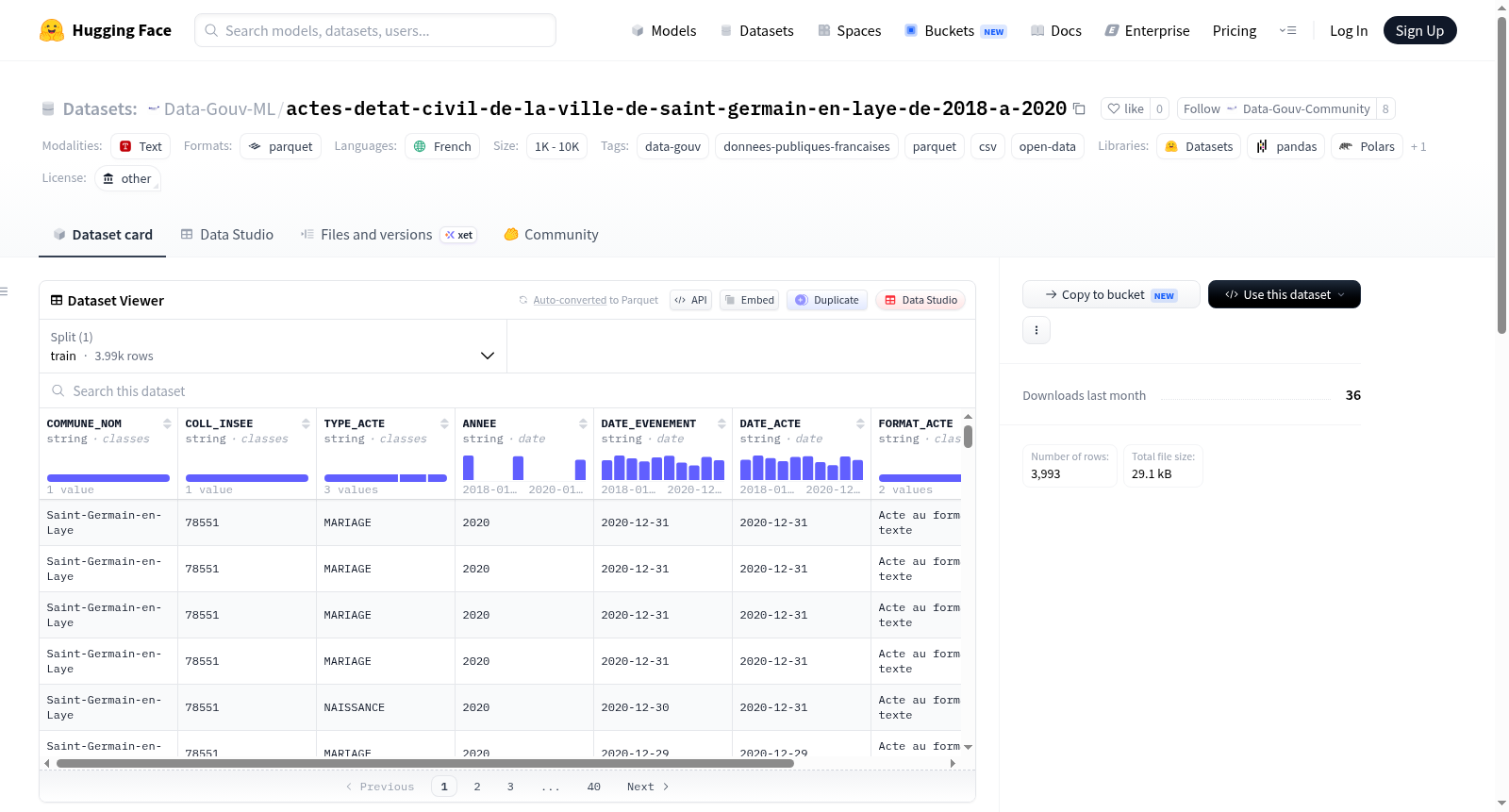Click the data-gouv tag
This screenshot has height=812, width=1509.
pyautogui.click(x=673, y=146)
